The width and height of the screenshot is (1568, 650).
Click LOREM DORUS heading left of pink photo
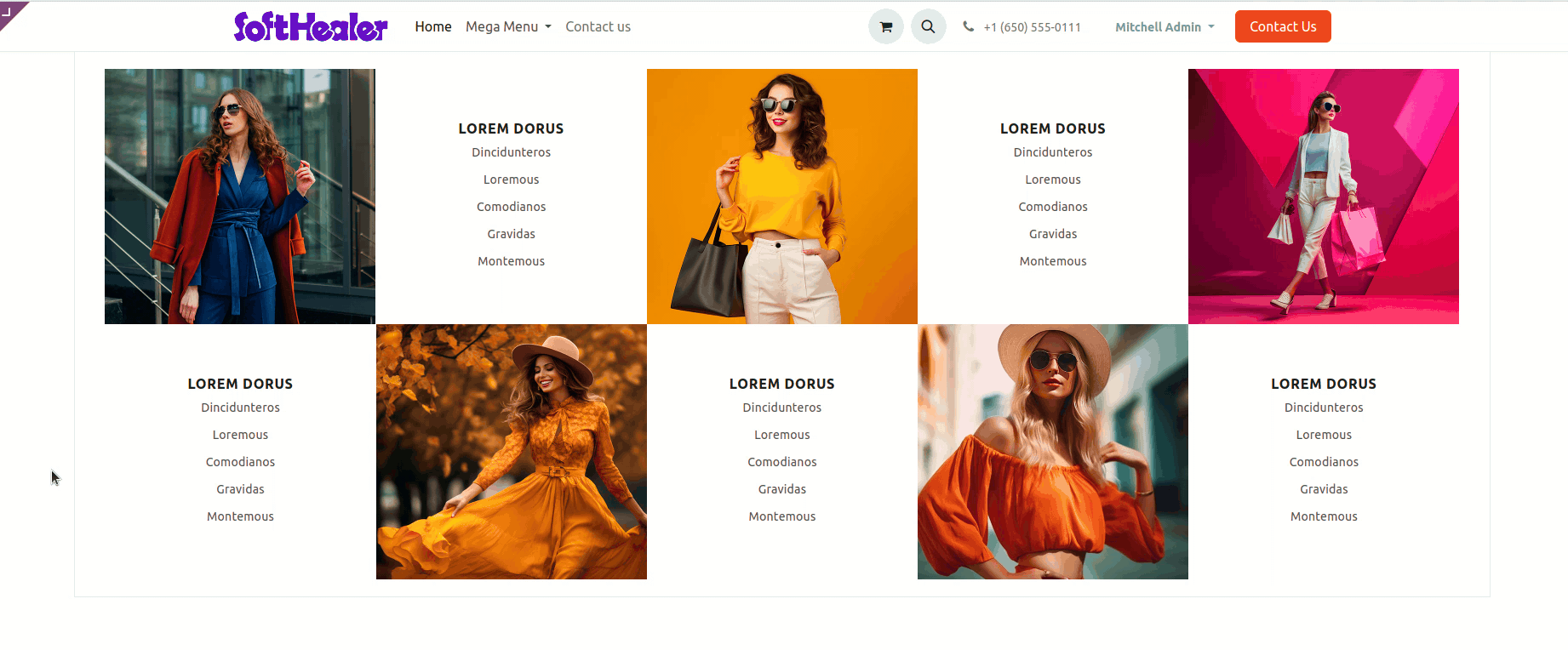coord(1053,128)
